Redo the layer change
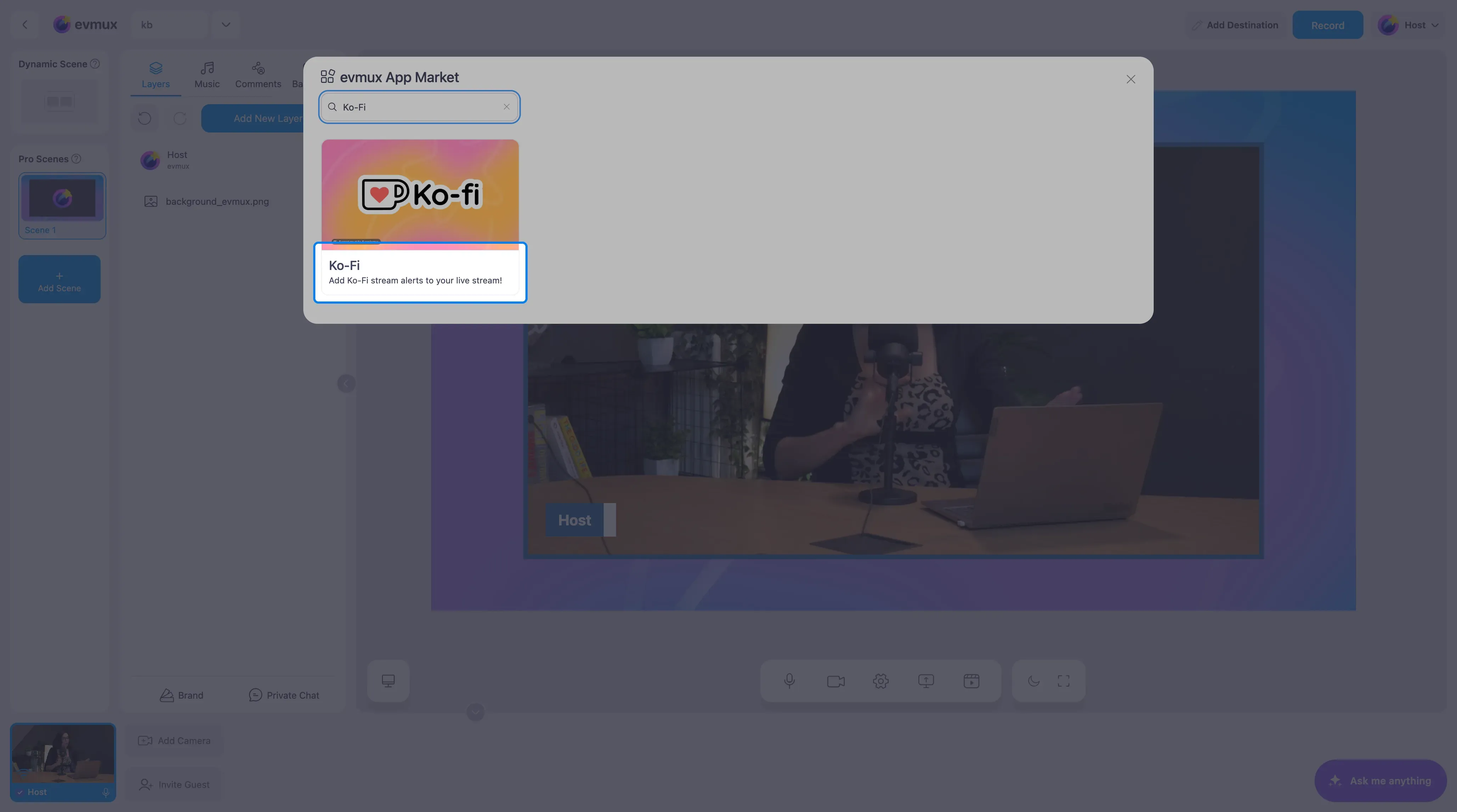Image resolution: width=1457 pixels, height=812 pixels. [180, 118]
